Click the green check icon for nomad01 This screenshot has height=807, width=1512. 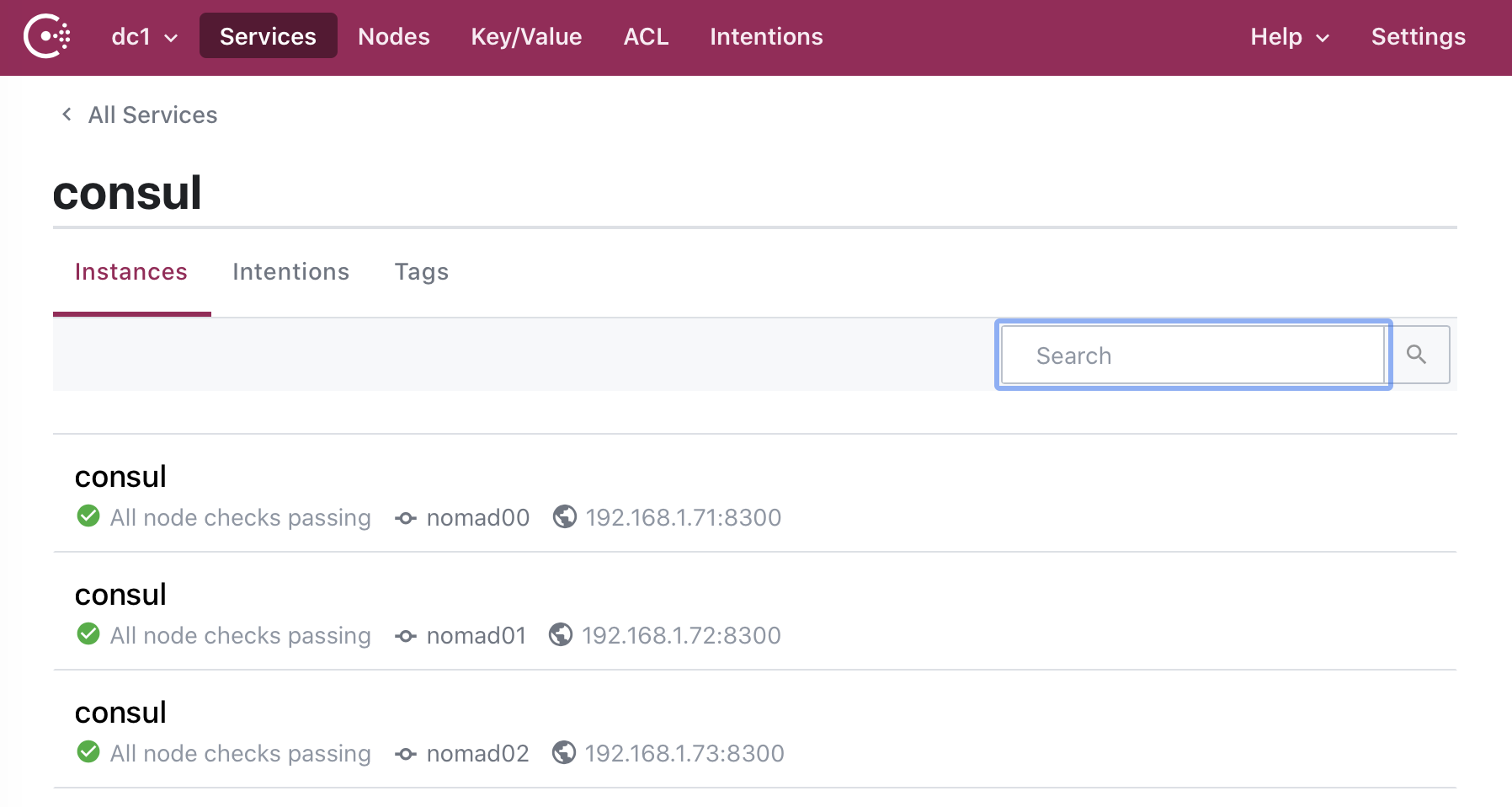tap(88, 634)
